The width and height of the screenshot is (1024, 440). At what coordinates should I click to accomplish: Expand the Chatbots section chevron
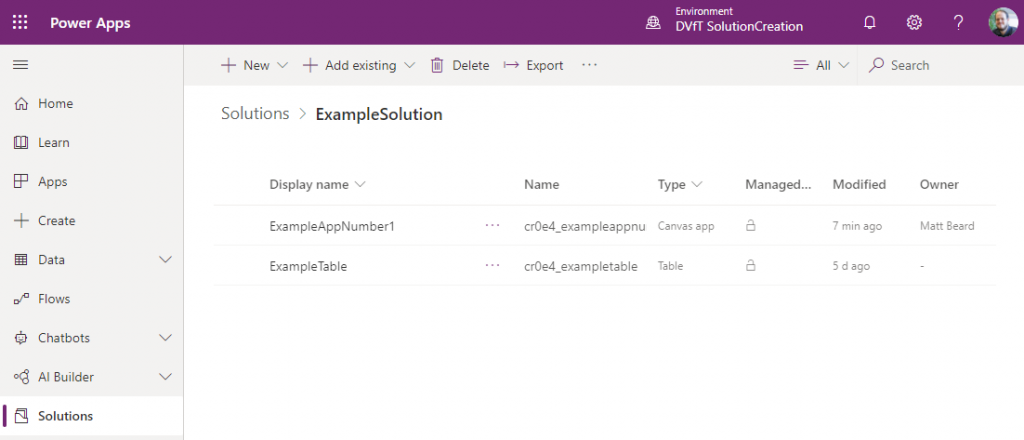point(166,338)
